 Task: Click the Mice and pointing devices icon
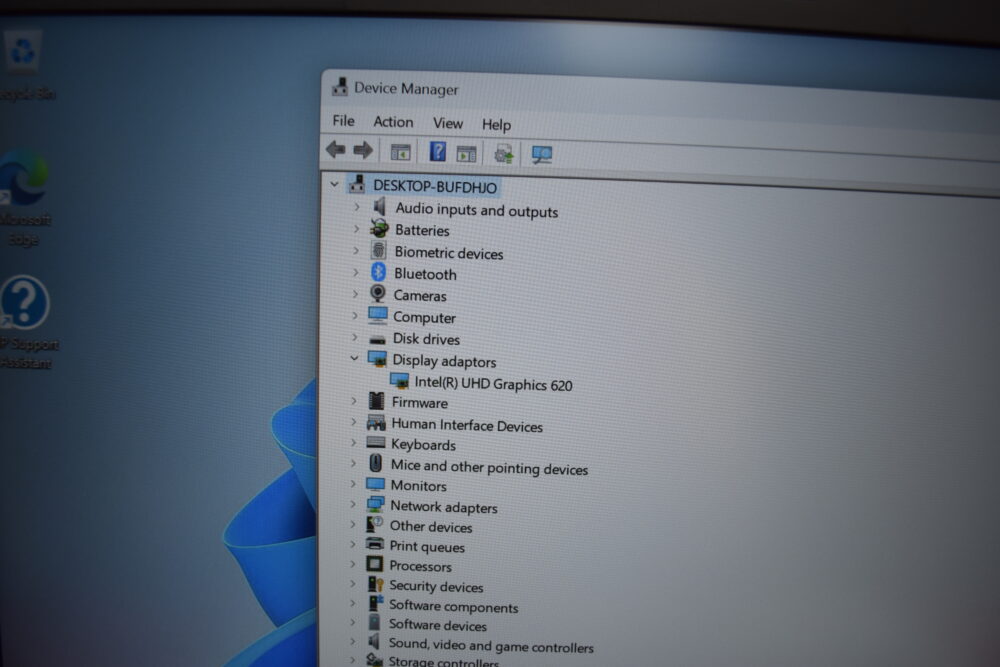coord(376,463)
